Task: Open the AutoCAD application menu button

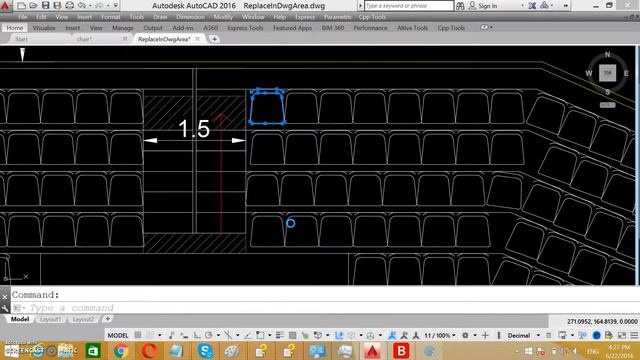Action: tap(6, 6)
